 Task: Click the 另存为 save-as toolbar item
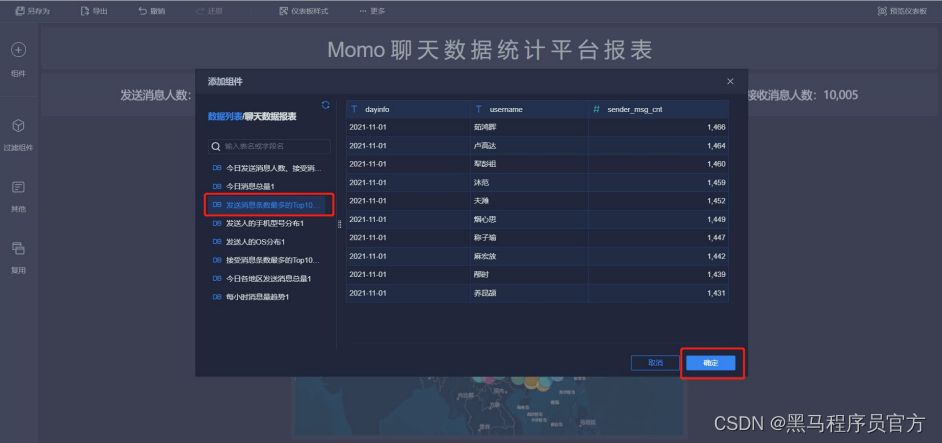point(32,11)
